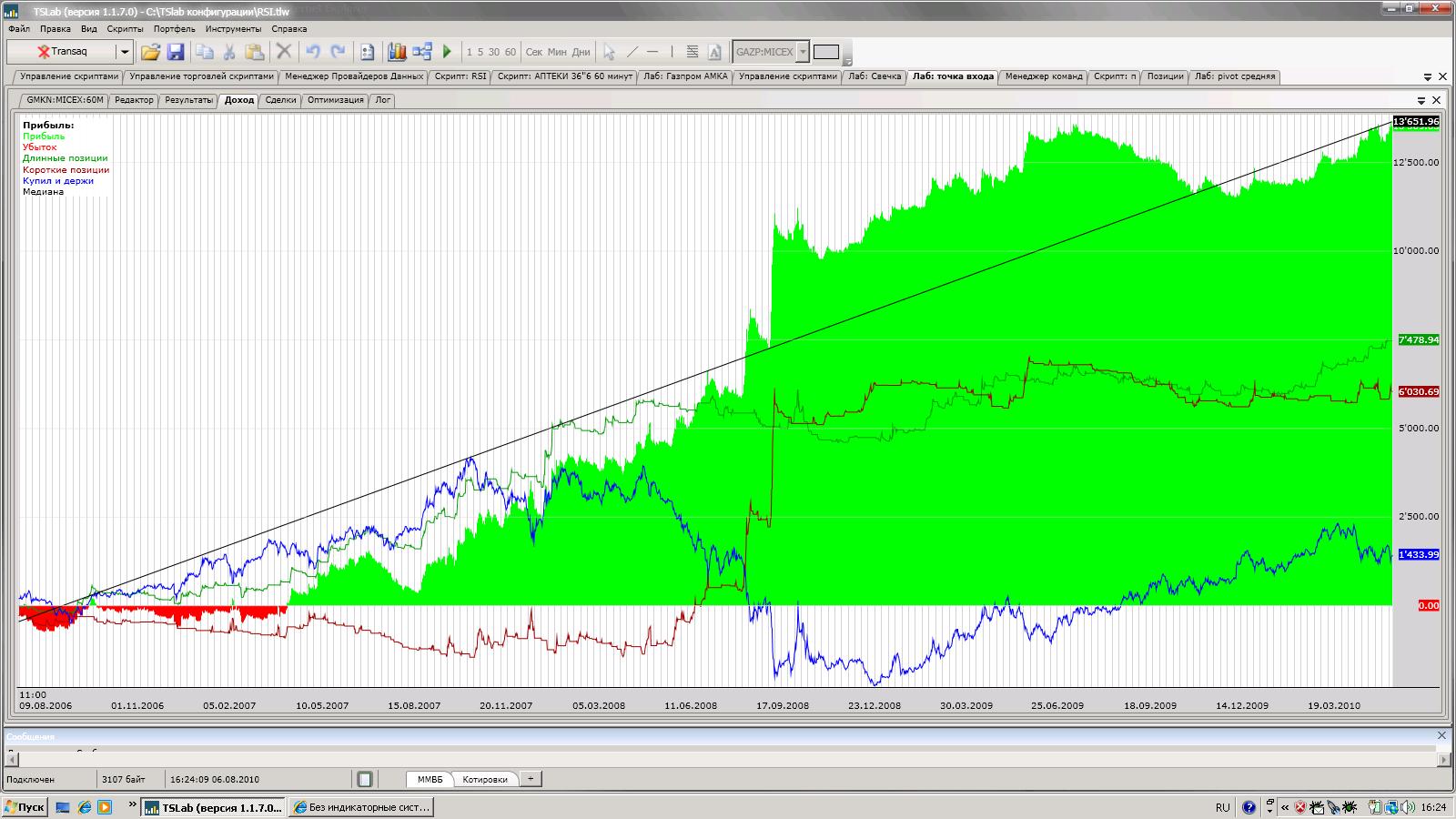Run script with green play icon
The height and width of the screenshot is (819, 1456).
pos(447,52)
